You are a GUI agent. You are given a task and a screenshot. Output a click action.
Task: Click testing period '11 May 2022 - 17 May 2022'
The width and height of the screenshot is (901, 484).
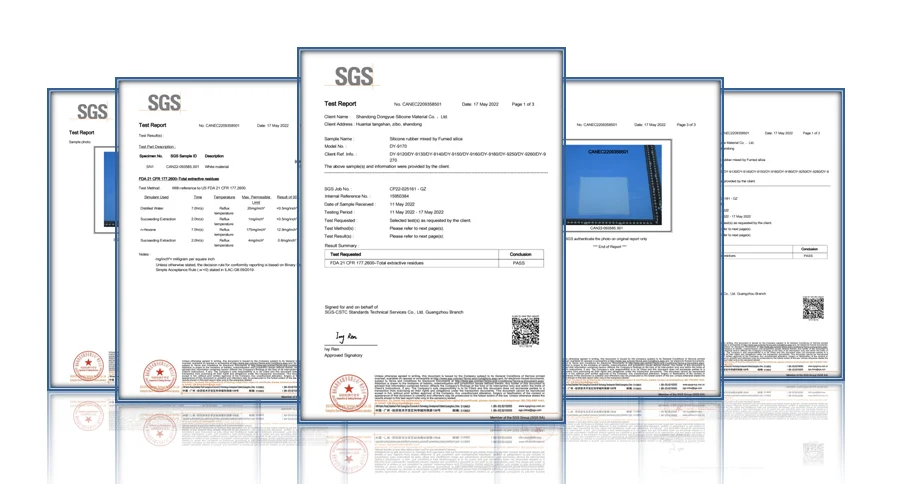417,212
